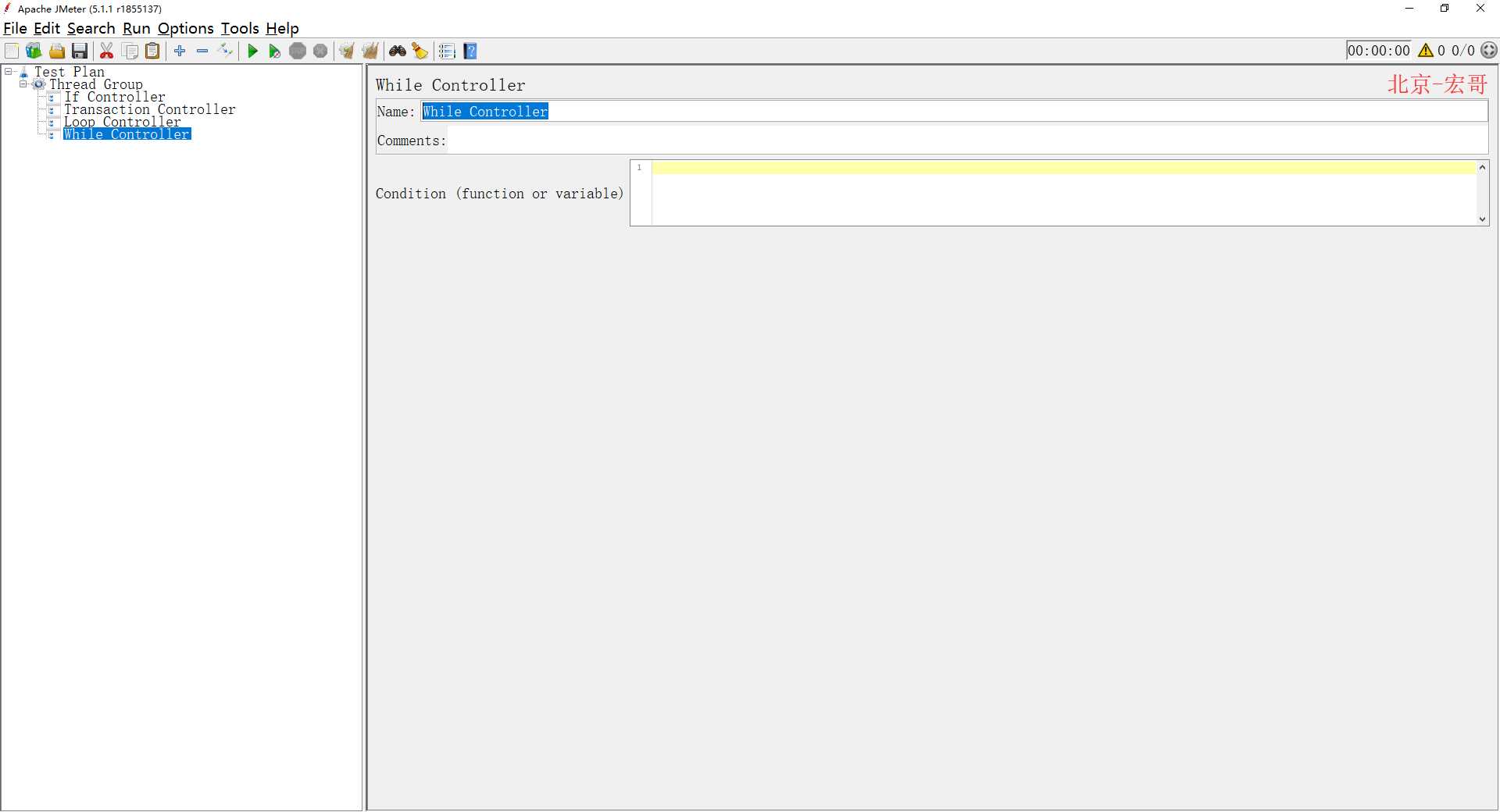Save the test plan with floppy icon
Image resolution: width=1500 pixels, height=812 pixels.
click(x=80, y=52)
